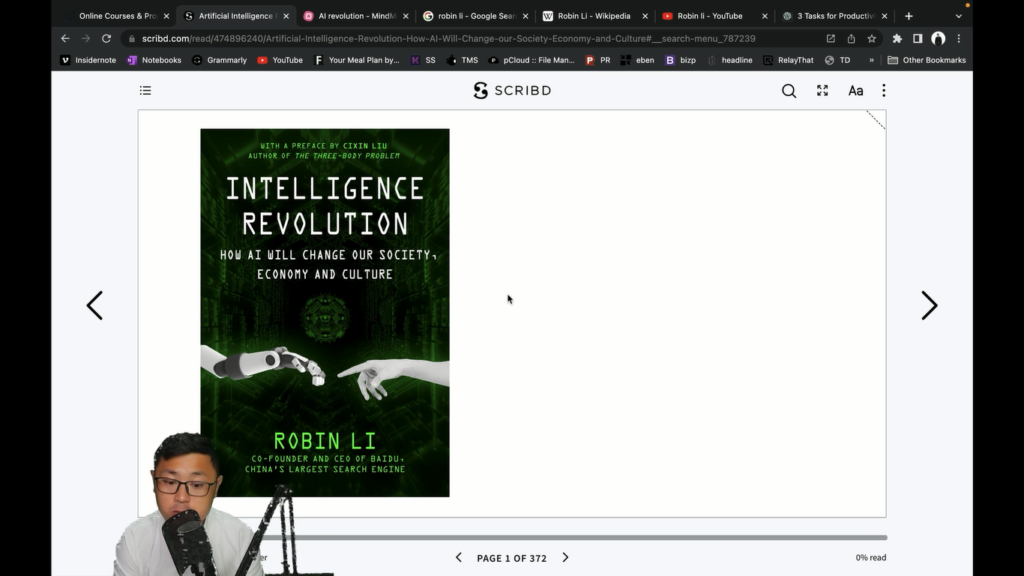Open the SS bookmark
The image size is (1024, 576).
click(x=423, y=60)
